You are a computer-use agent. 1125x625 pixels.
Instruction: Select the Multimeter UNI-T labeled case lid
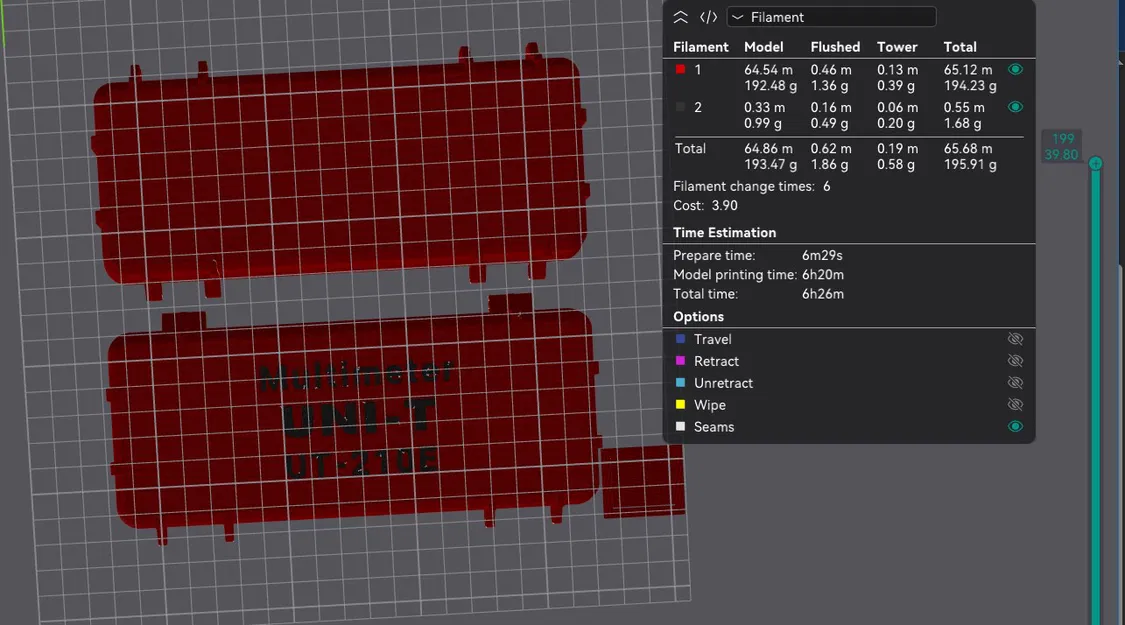(x=355, y=420)
